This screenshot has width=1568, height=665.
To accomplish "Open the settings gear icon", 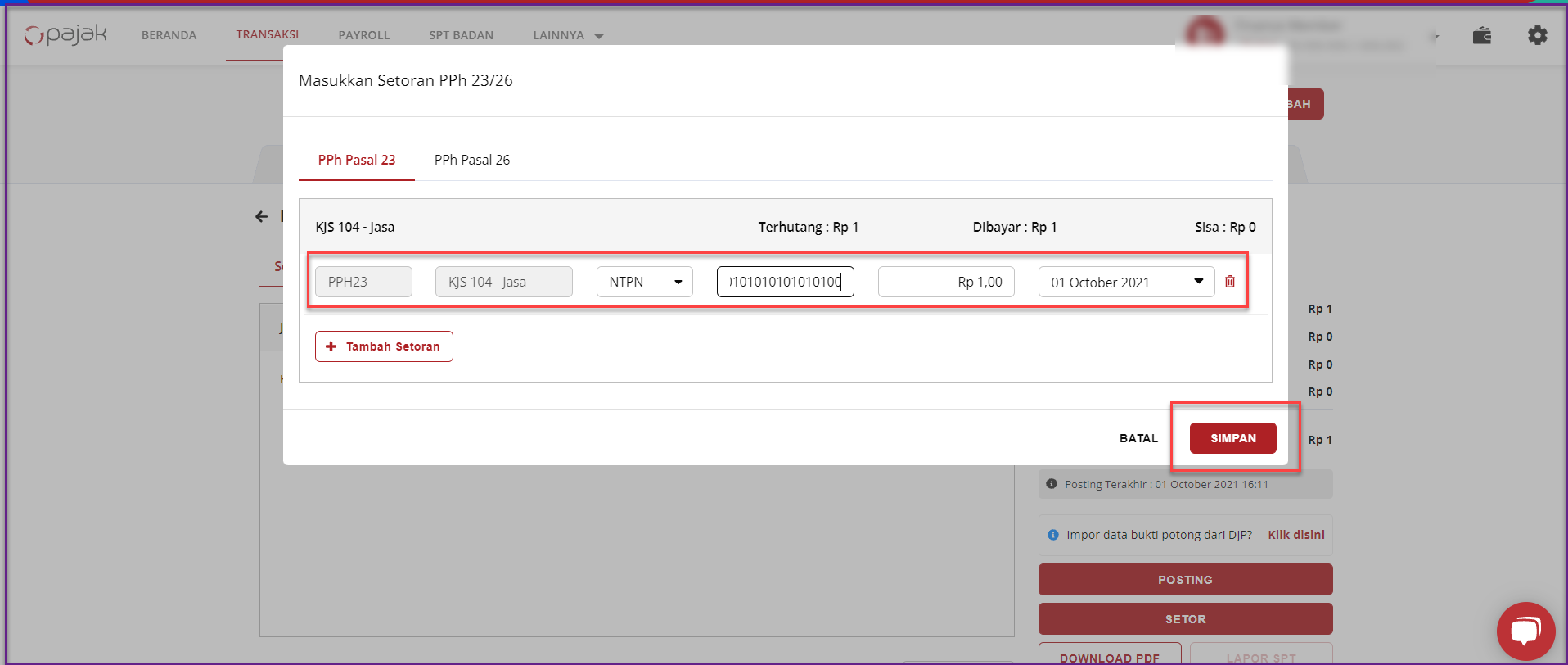I will click(1537, 35).
